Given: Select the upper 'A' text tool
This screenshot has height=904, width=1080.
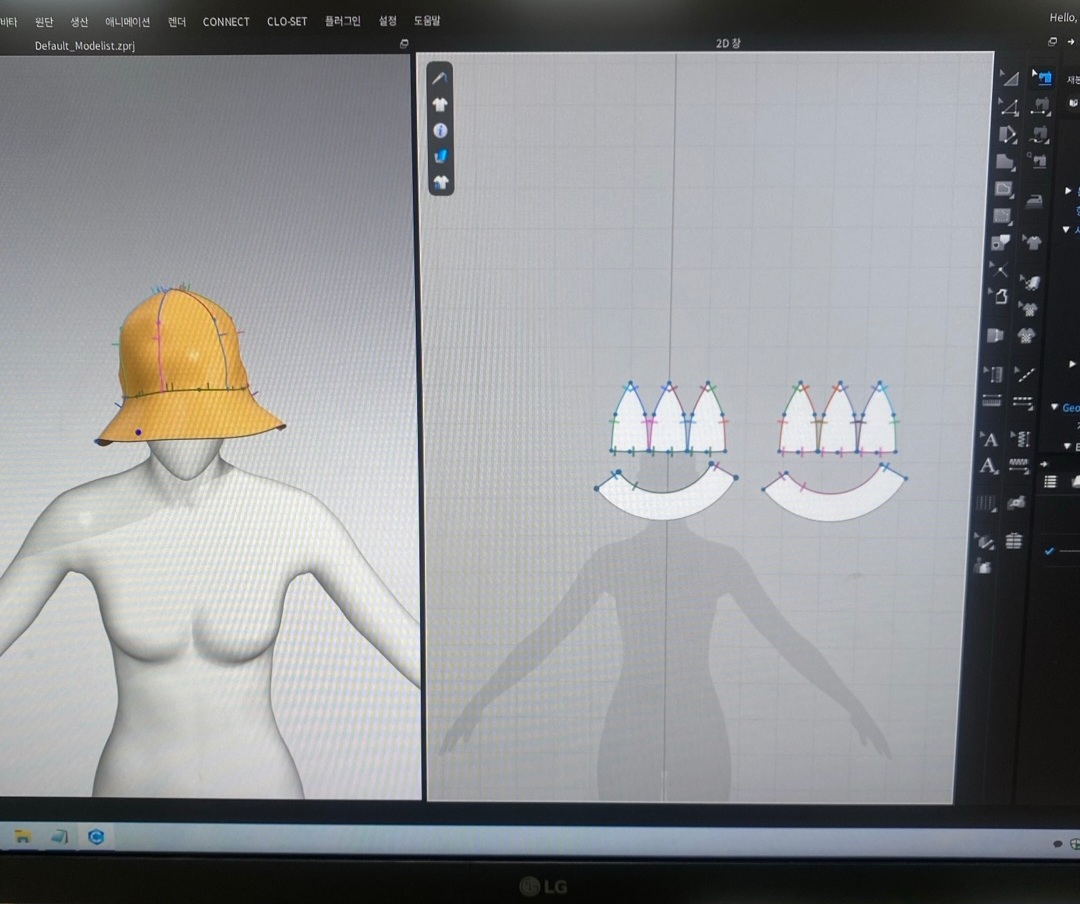Looking at the screenshot, I should pyautogui.click(x=989, y=439).
